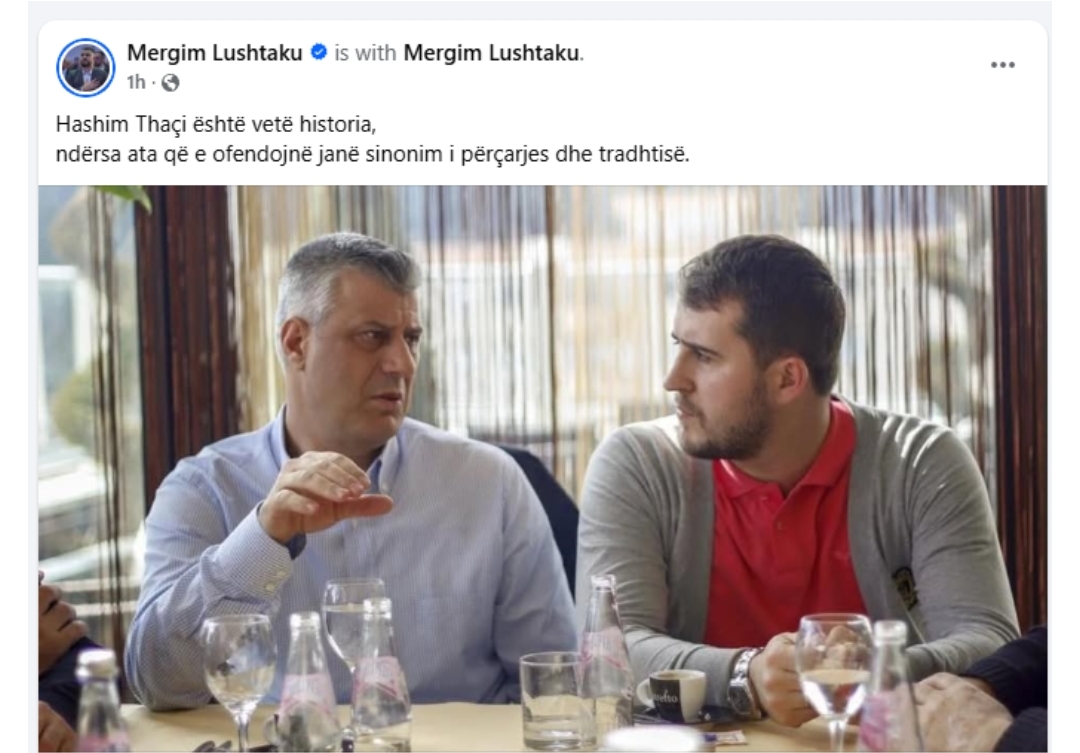
Task: Click the green plant leaf in the photo corner
Action: (x=131, y=196)
